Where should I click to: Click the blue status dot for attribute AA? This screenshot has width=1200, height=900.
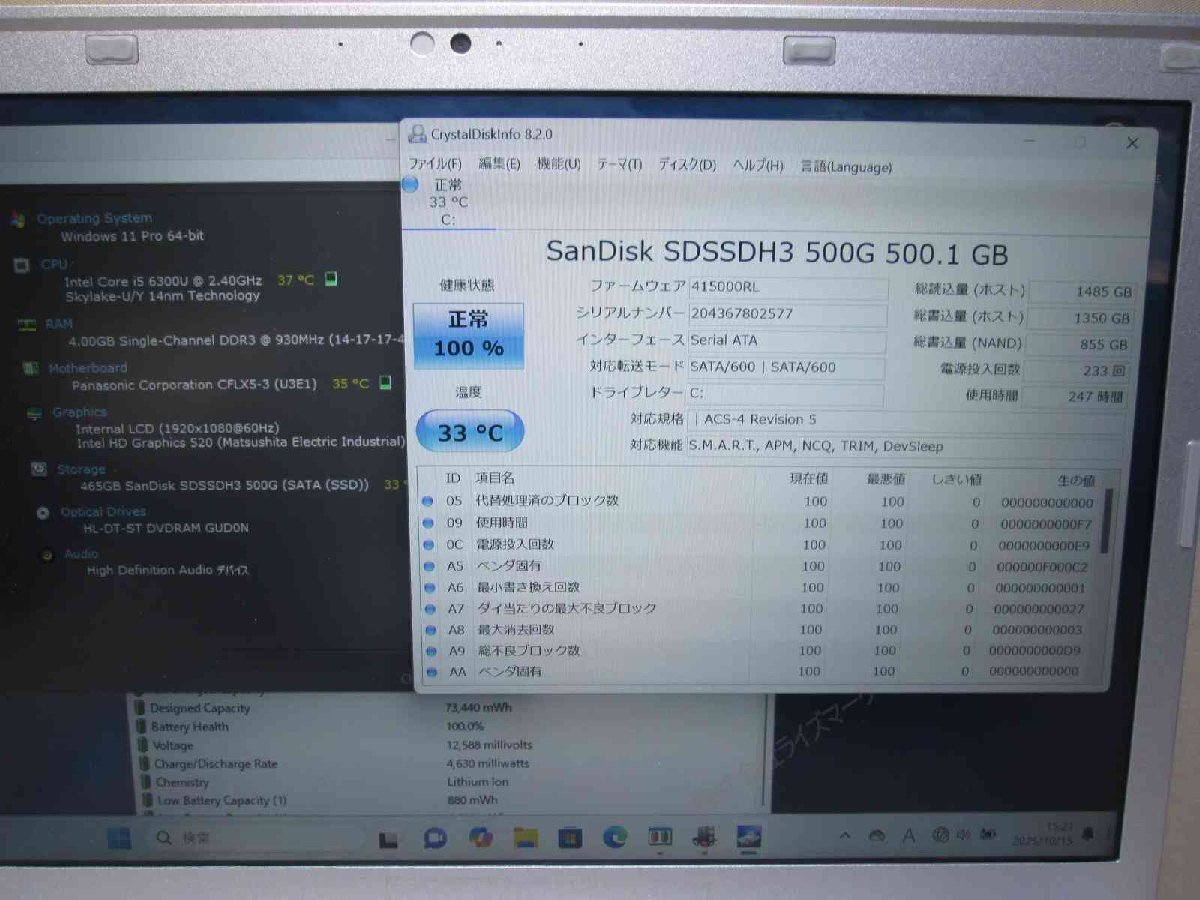click(x=431, y=673)
